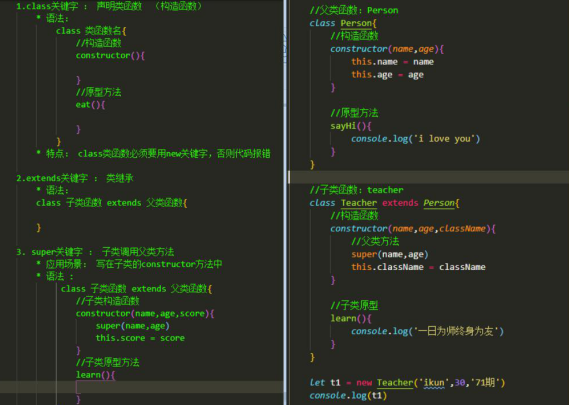Click the 'eat(){' method line
The height and width of the screenshot is (405, 569).
point(90,105)
